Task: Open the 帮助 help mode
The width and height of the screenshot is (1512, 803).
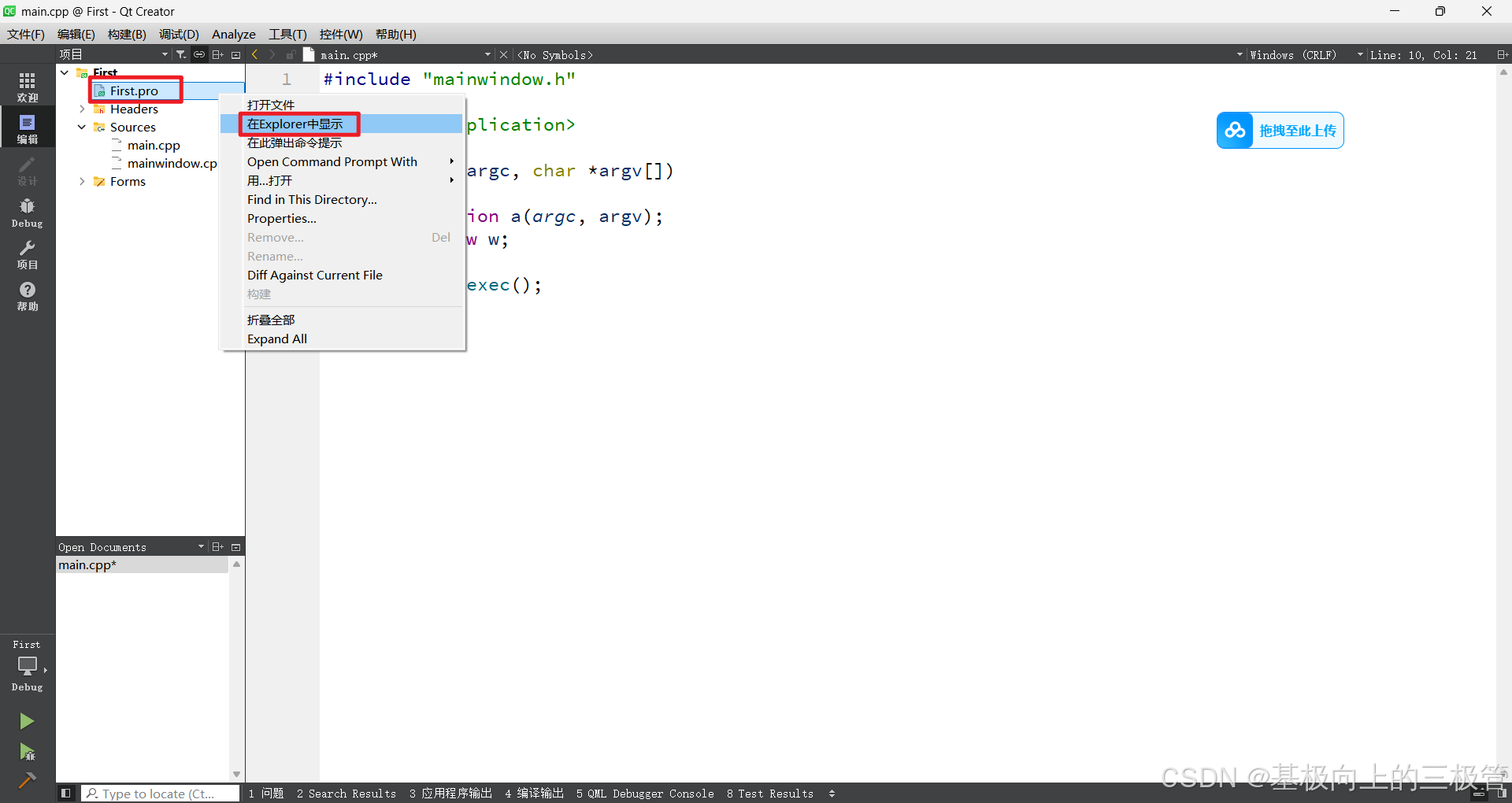Action: [x=28, y=295]
